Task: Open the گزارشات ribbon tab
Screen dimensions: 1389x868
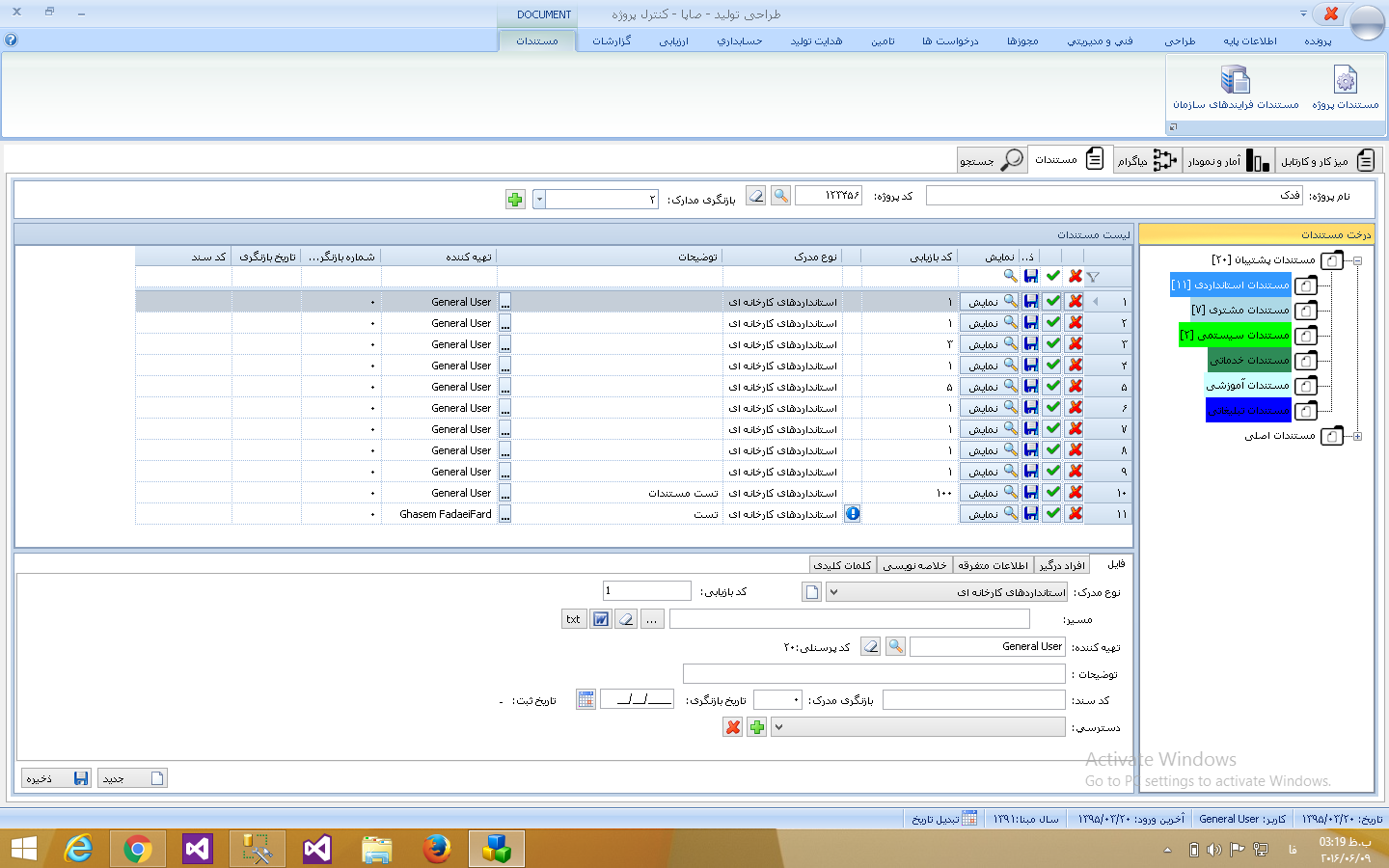Action: click(x=612, y=41)
